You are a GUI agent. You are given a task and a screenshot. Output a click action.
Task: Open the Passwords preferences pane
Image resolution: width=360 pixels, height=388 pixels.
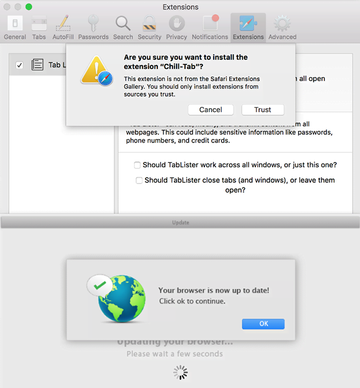tap(93, 28)
